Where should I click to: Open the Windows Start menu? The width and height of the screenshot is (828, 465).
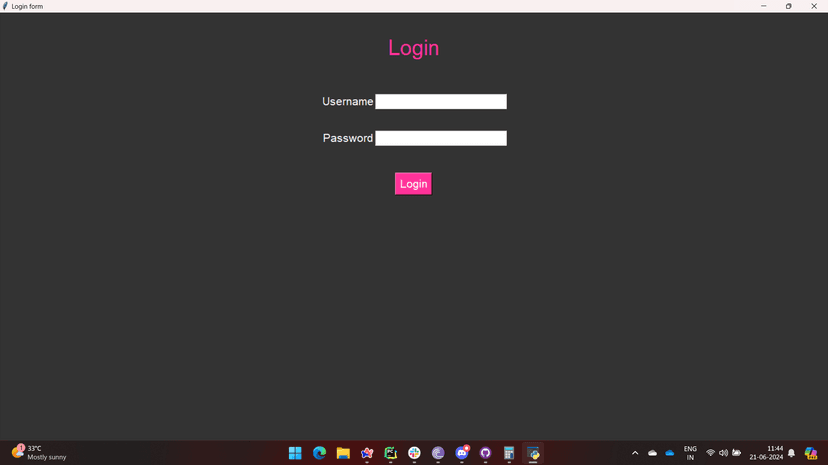295,453
